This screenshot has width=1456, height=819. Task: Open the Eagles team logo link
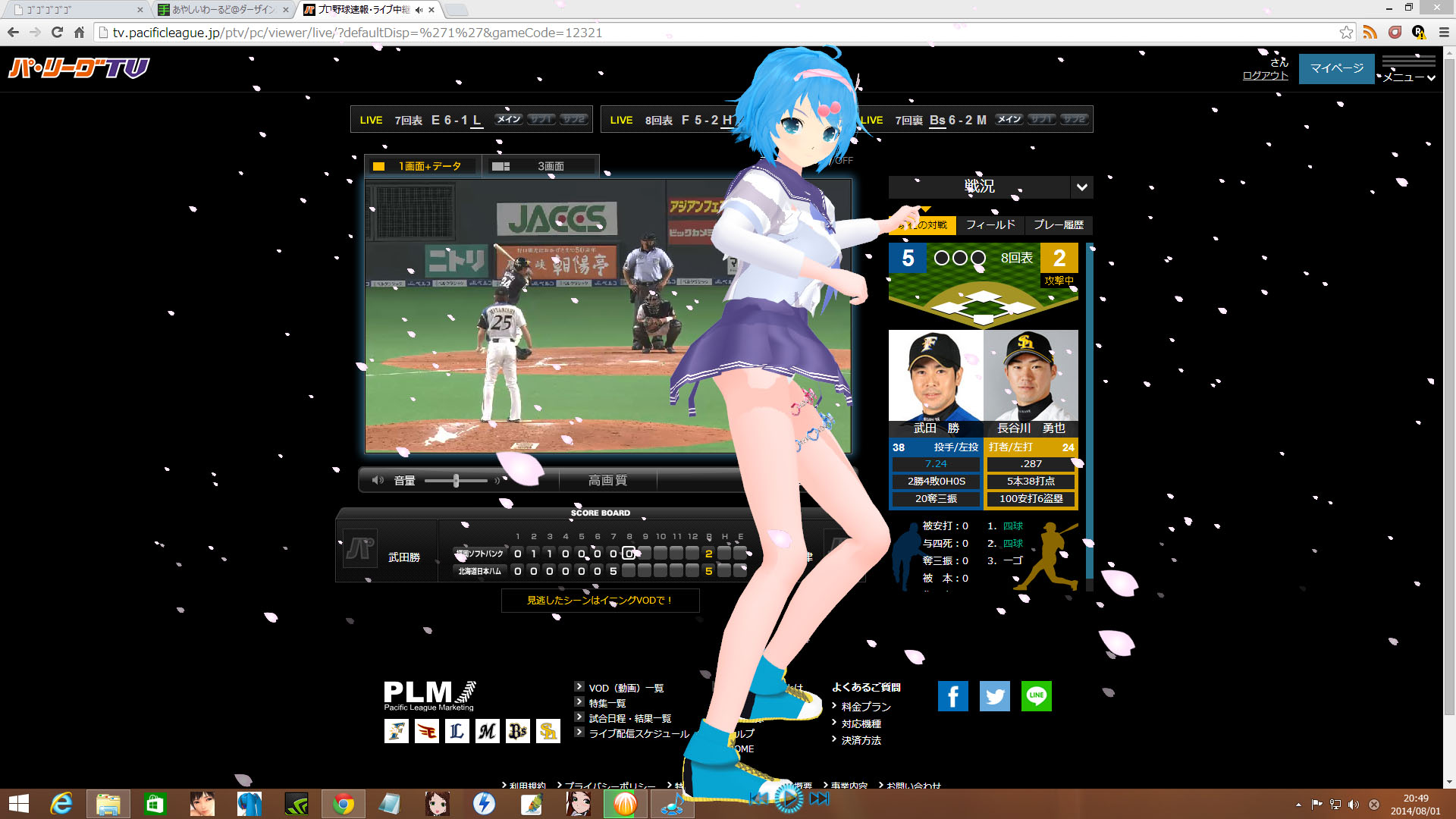coord(427,731)
